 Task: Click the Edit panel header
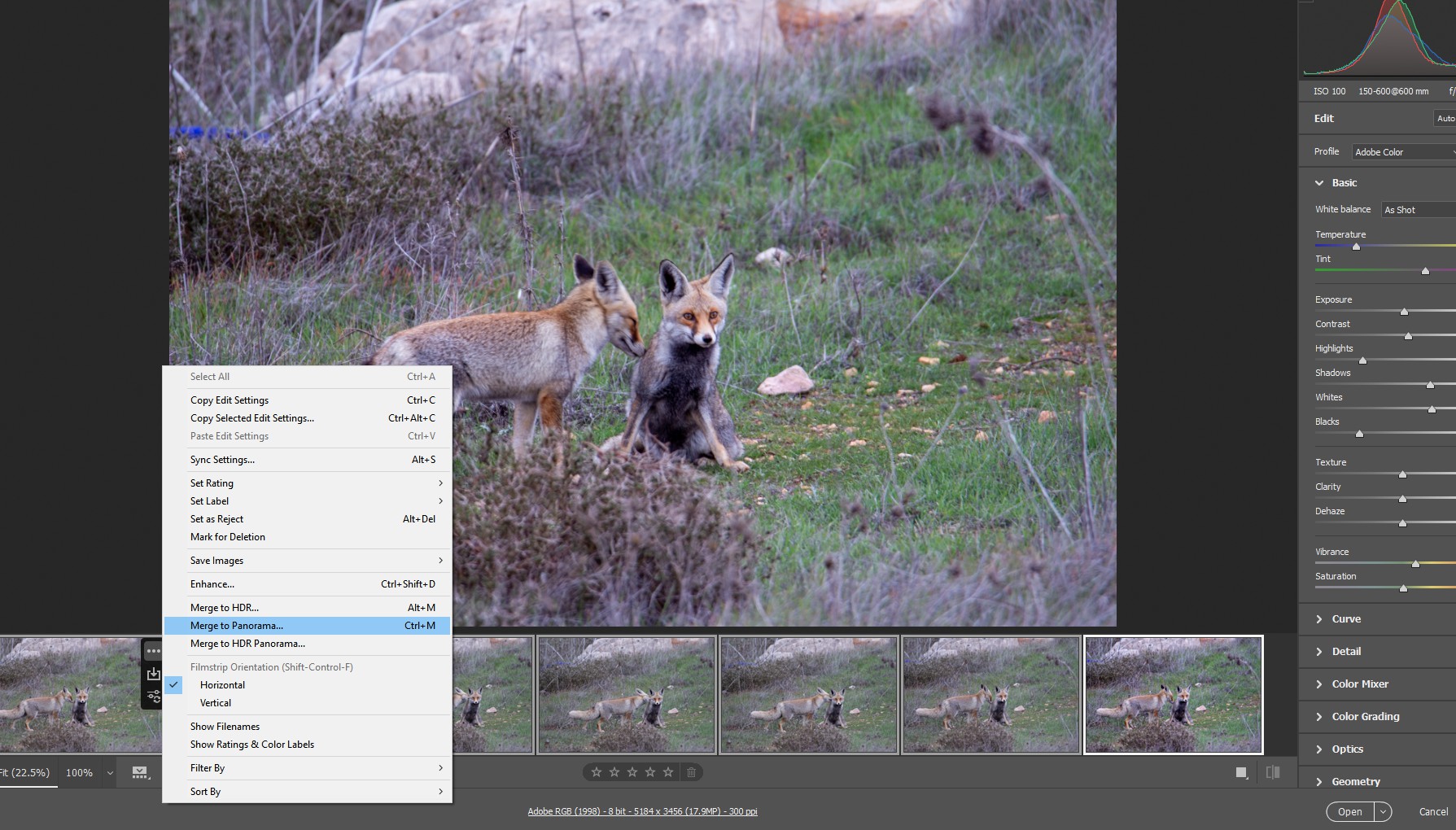coord(1324,119)
